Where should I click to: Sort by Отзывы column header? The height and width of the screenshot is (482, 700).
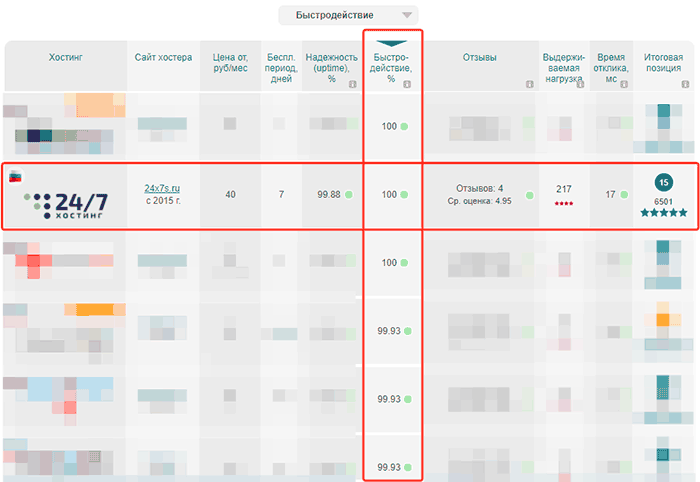coord(479,58)
